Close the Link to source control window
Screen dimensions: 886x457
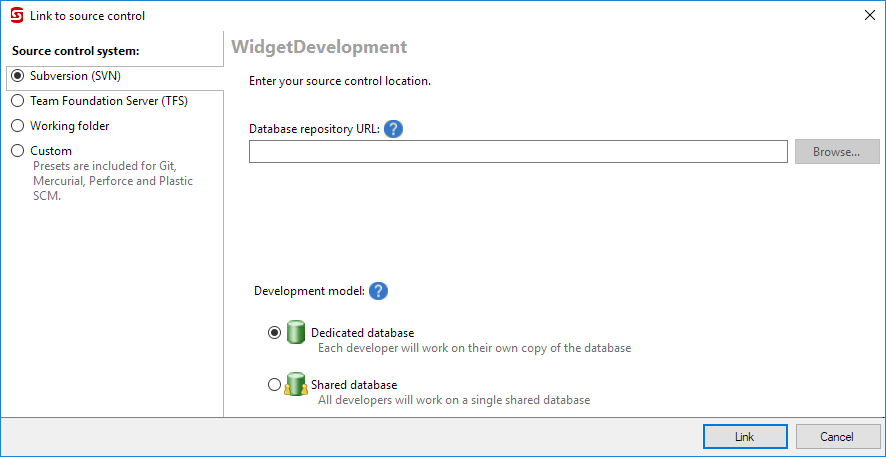(866, 15)
